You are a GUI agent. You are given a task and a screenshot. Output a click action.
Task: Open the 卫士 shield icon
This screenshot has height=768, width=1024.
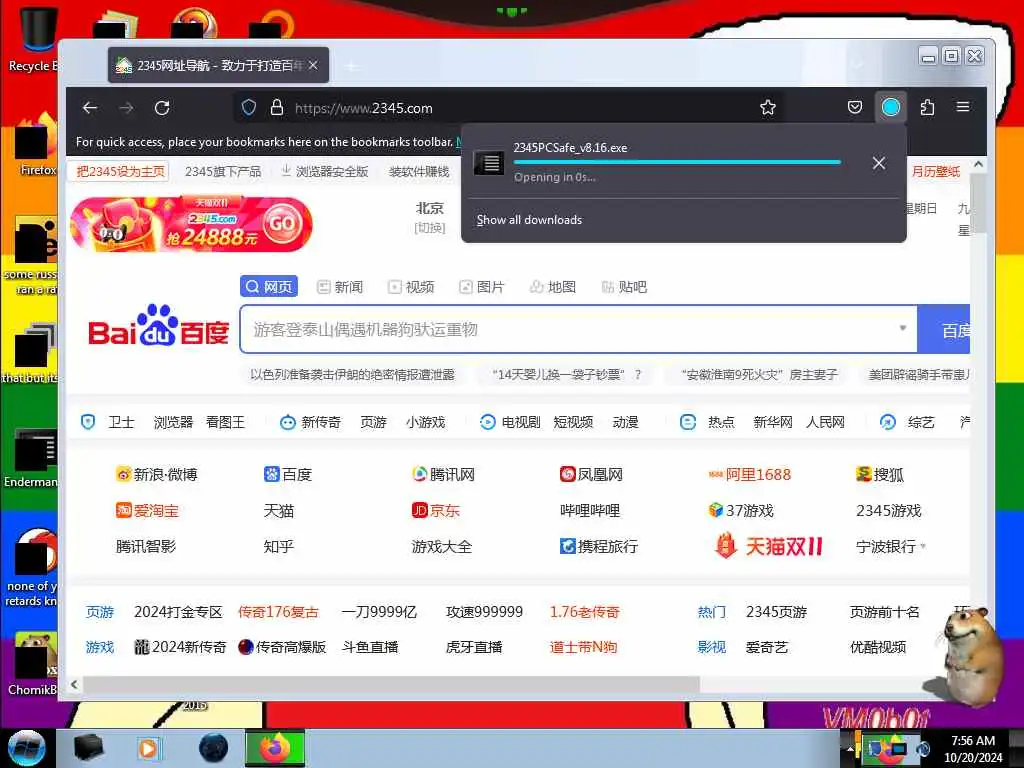pyautogui.click(x=88, y=422)
